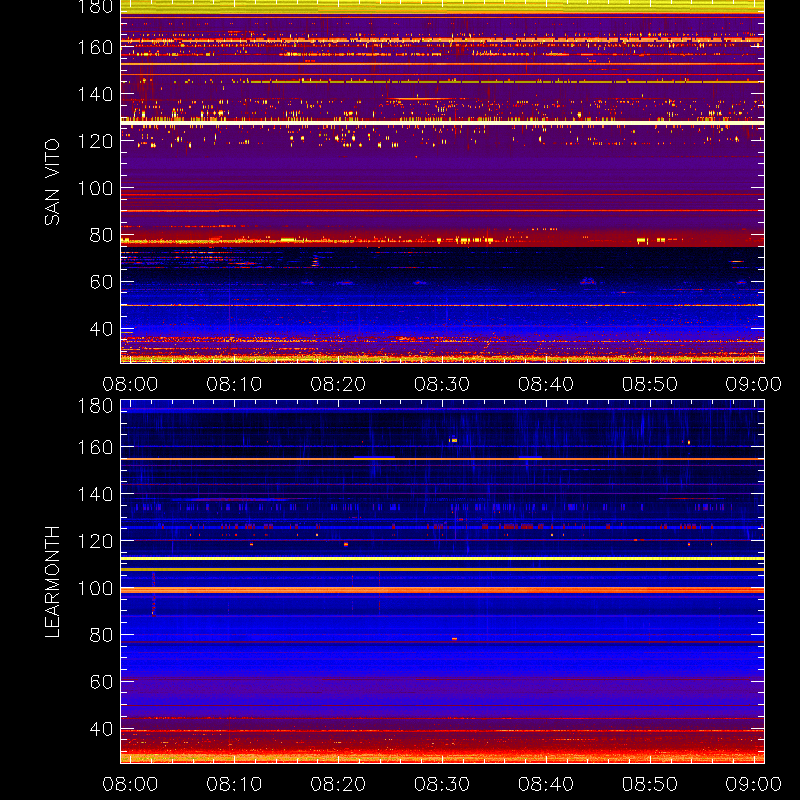
Task: Select the 80 tick label on the Learmonth plot
Action: coord(102,635)
